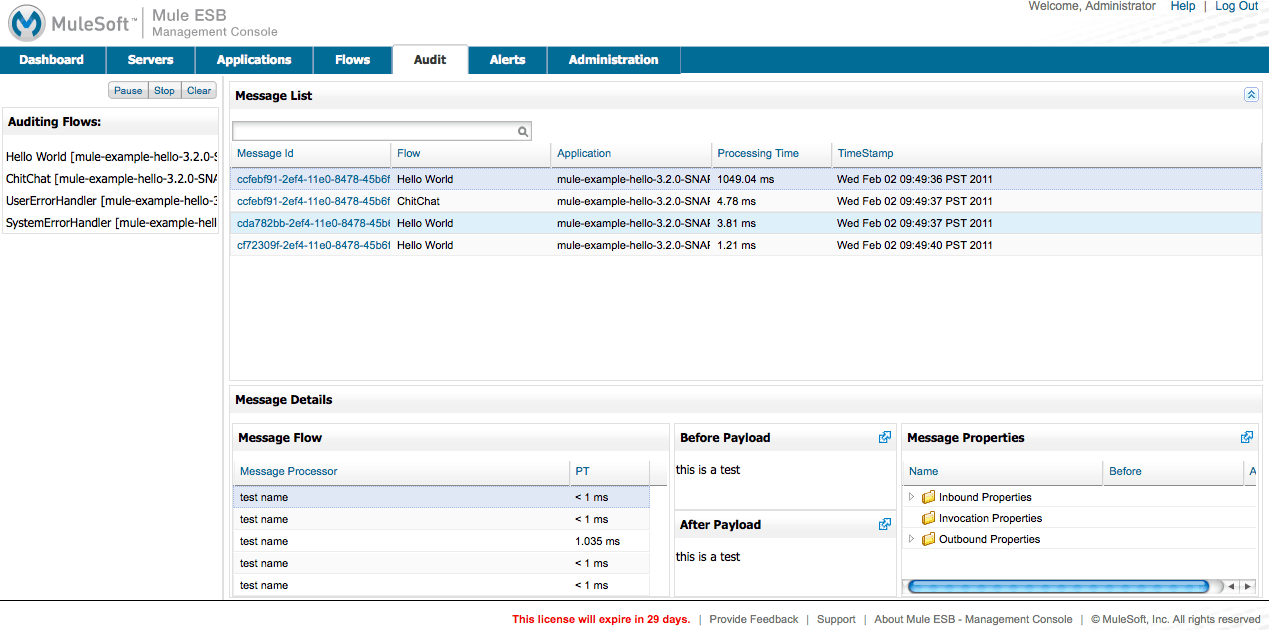The width and height of the screenshot is (1269, 630).
Task: Open the Alerts tab
Action: click(x=507, y=60)
